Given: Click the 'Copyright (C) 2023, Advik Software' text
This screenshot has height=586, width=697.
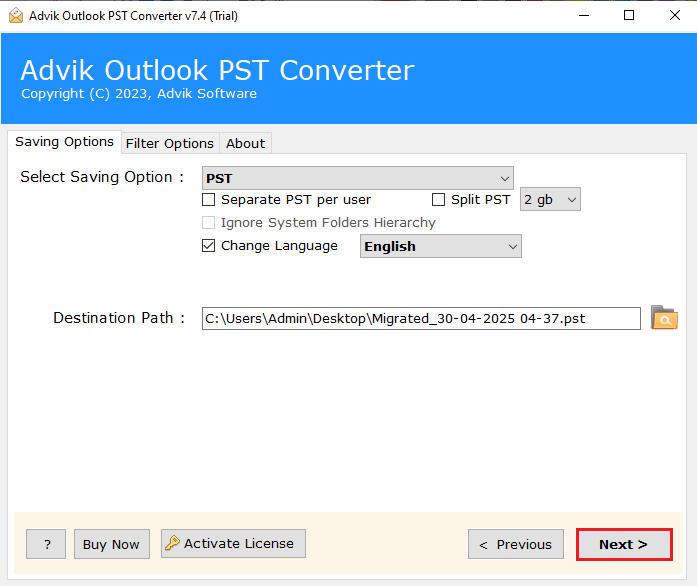Looking at the screenshot, I should click(139, 94).
